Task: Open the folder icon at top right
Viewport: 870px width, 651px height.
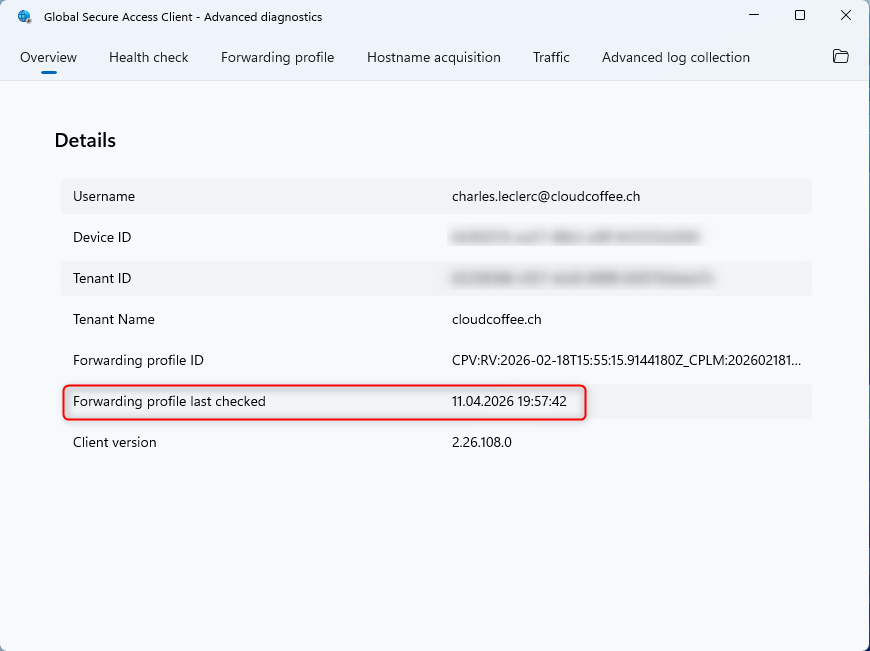Action: point(841,56)
